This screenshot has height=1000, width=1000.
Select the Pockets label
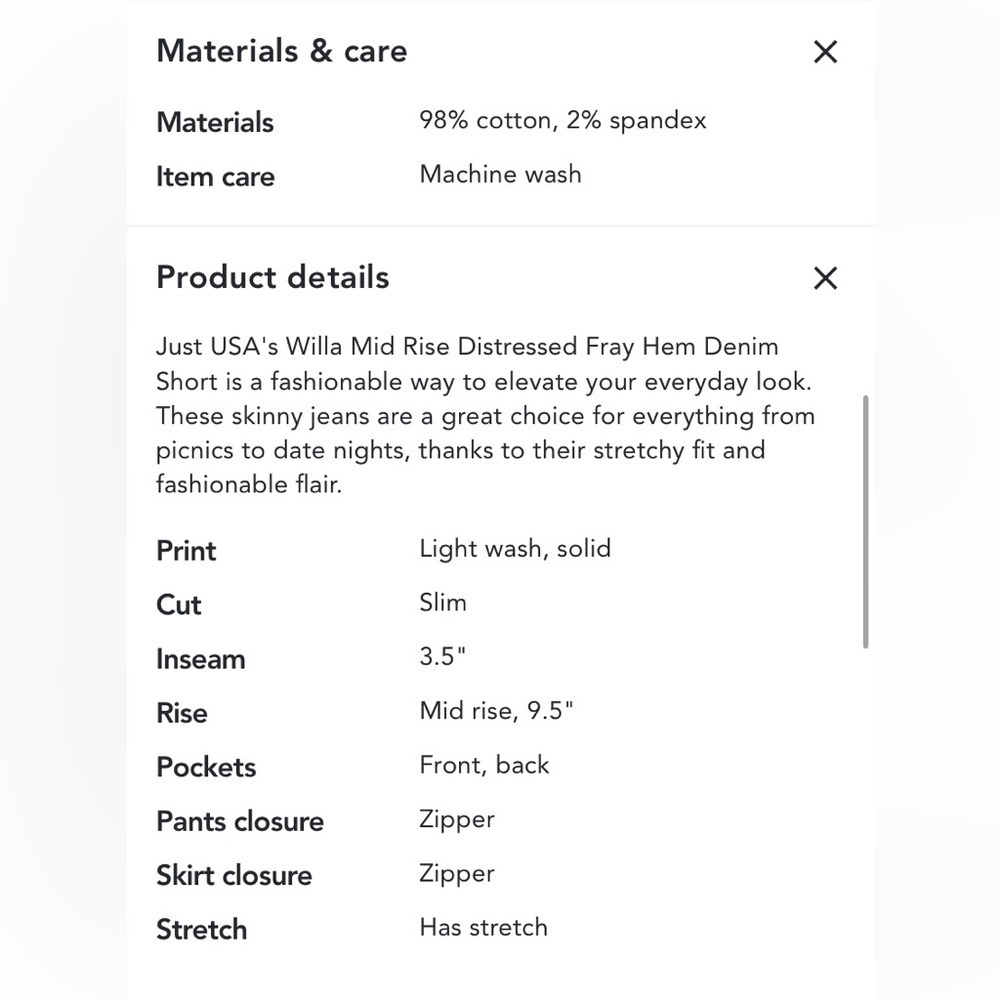(206, 767)
